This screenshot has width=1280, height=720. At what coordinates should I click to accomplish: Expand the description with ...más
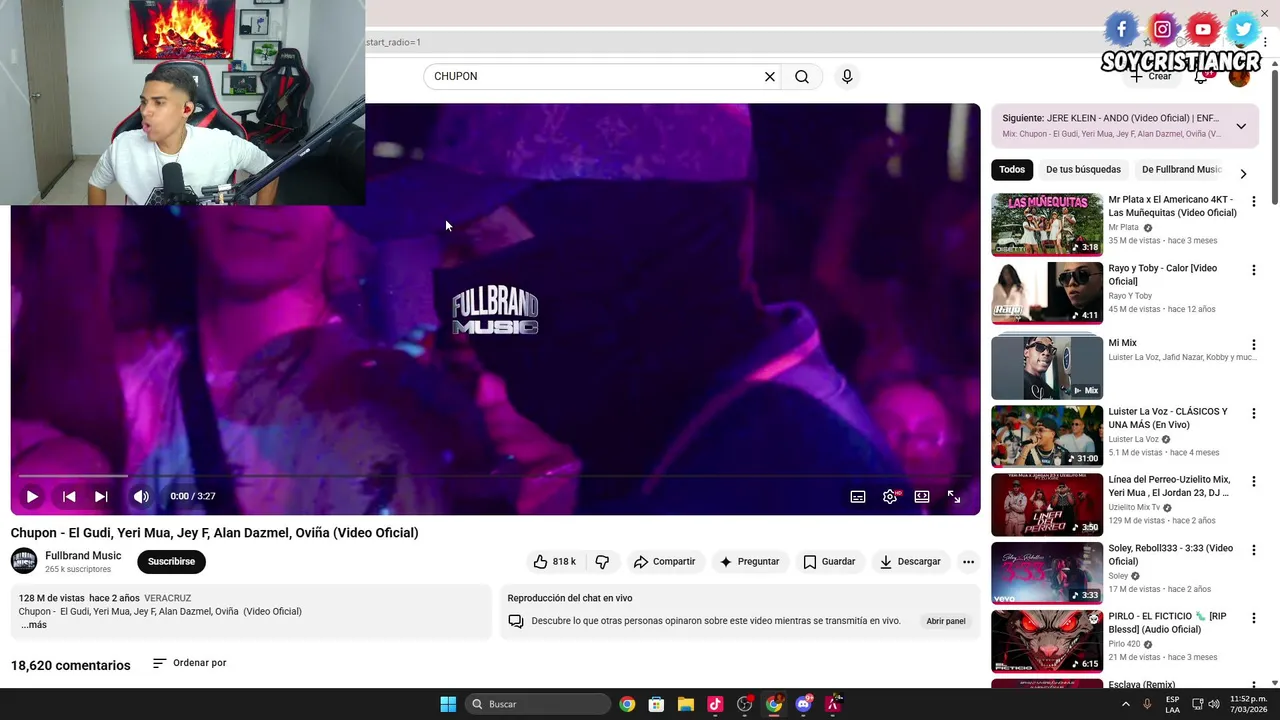pos(33,625)
